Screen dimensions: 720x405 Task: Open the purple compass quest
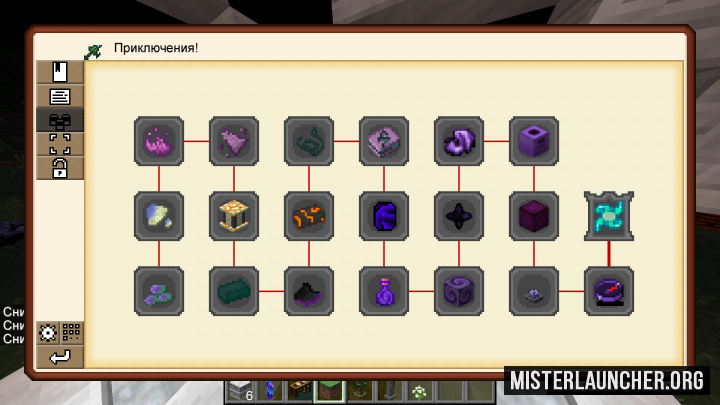pyautogui.click(x=609, y=291)
